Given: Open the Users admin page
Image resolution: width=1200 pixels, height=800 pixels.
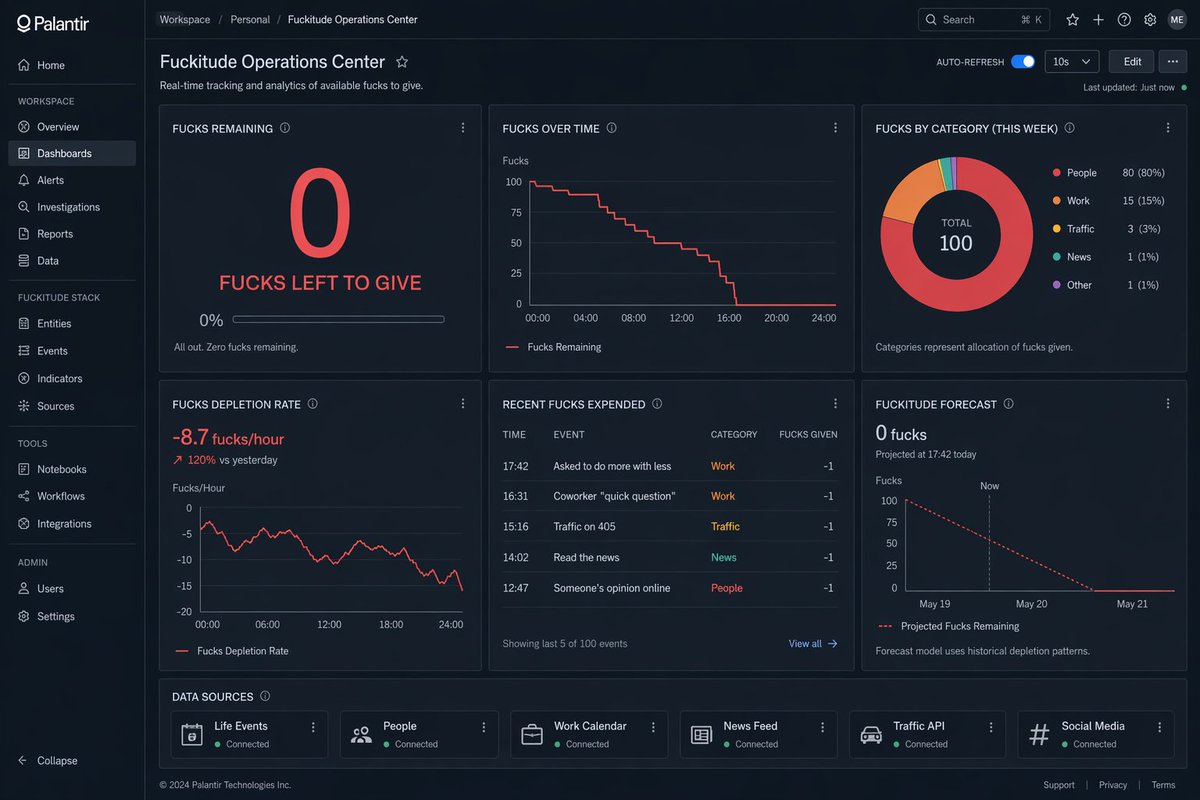Looking at the screenshot, I should [51, 588].
